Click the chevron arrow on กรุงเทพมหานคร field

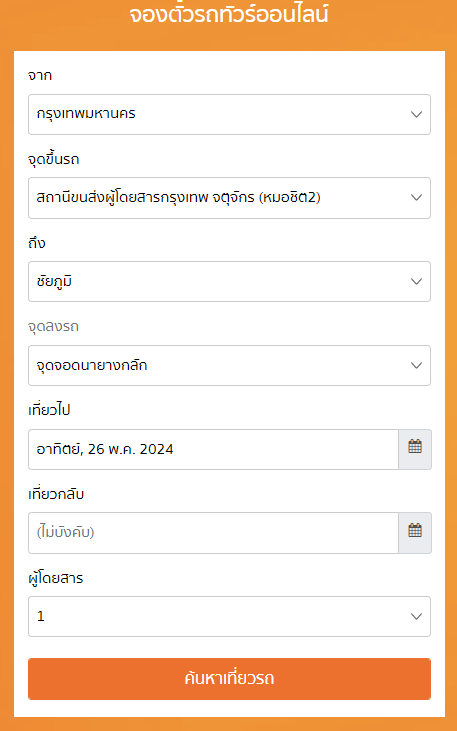(x=416, y=115)
